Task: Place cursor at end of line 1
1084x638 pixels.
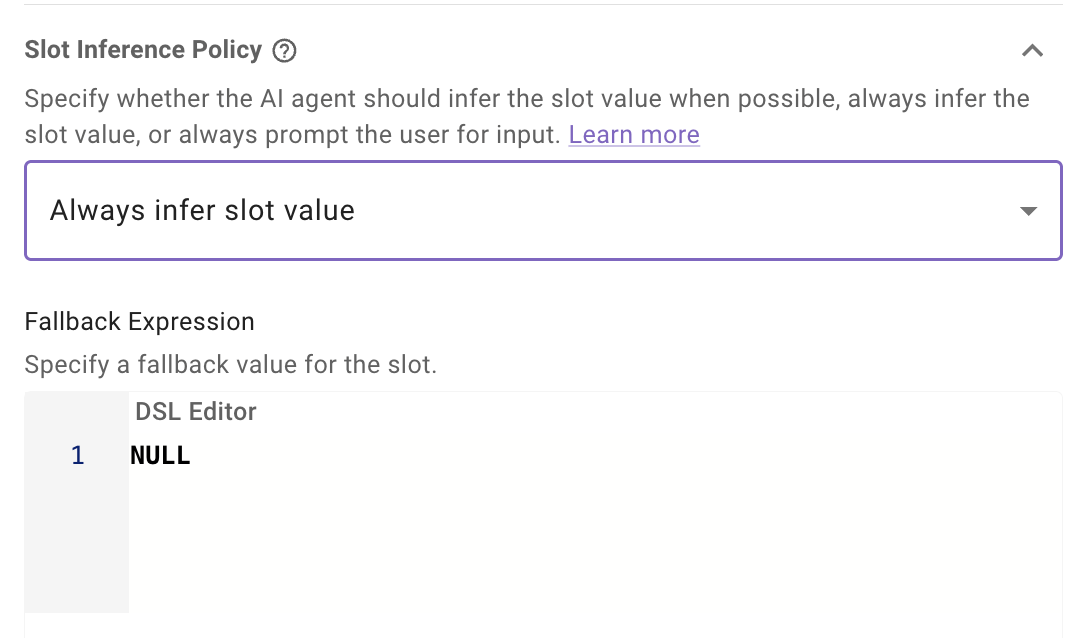Action: (x=192, y=456)
